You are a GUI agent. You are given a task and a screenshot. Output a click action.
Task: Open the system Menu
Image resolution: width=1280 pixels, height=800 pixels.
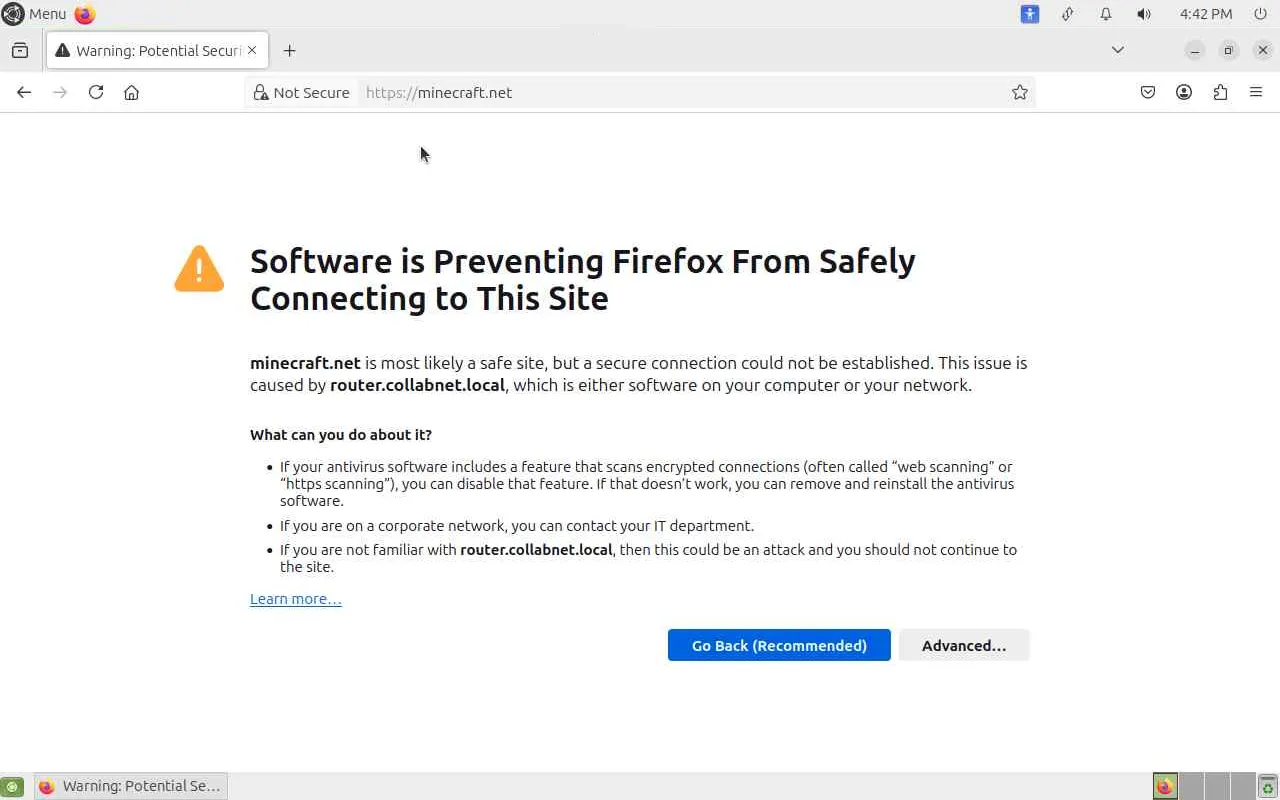click(x=35, y=14)
